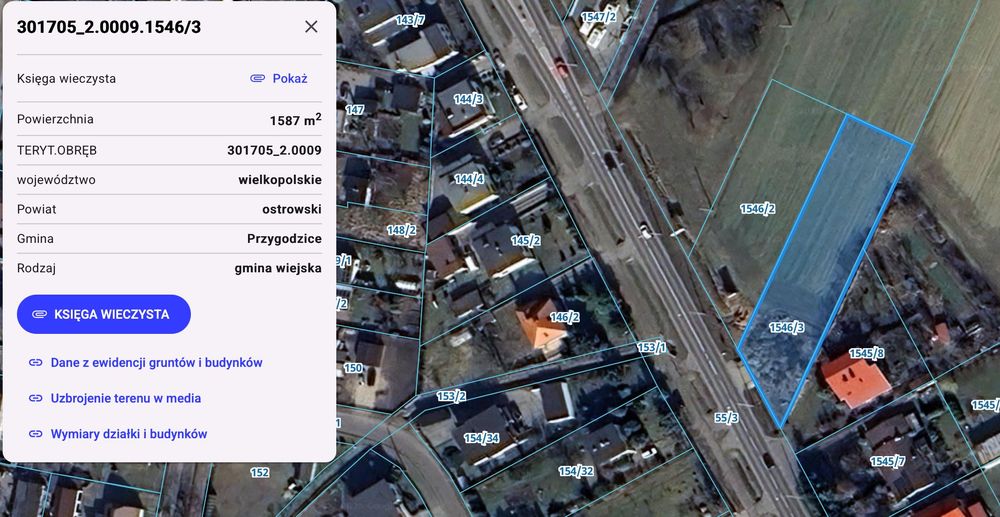Select parcel 153/2 label
The width and height of the screenshot is (1000, 517).
tap(451, 396)
